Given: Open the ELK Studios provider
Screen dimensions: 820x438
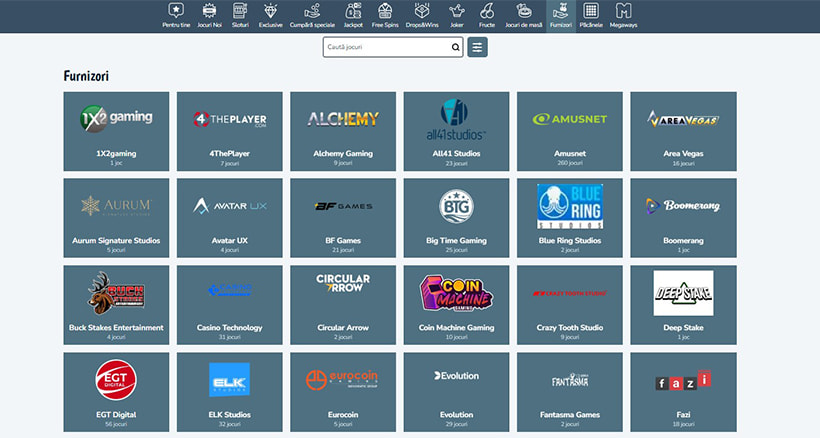Looking at the screenshot, I should (230, 392).
